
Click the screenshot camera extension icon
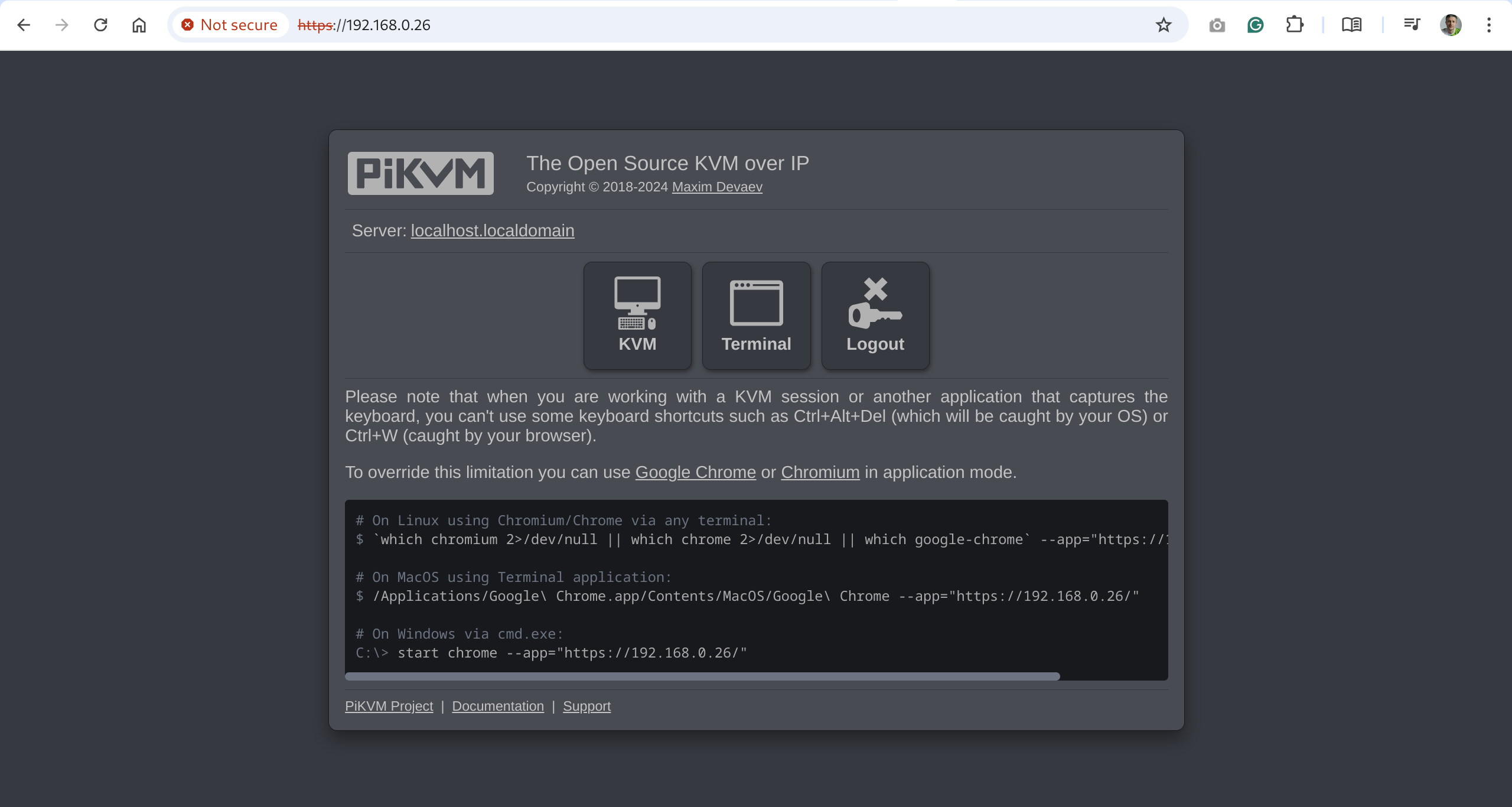click(x=1217, y=25)
